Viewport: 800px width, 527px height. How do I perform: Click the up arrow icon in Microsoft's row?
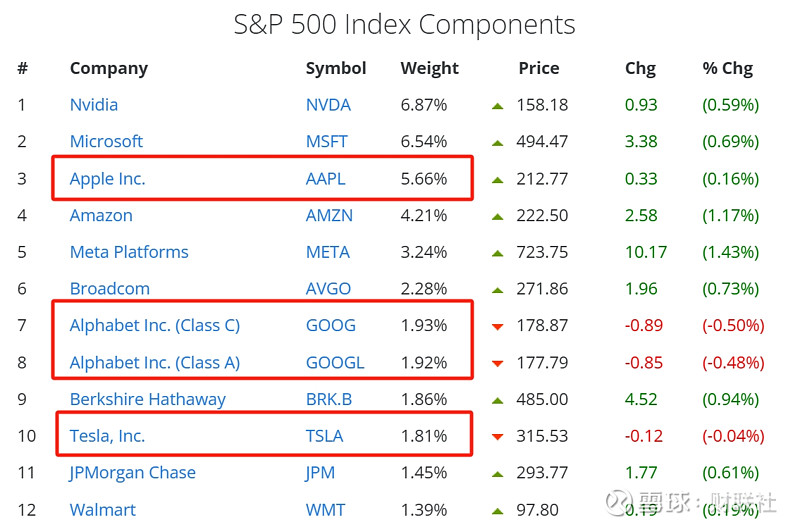click(497, 142)
